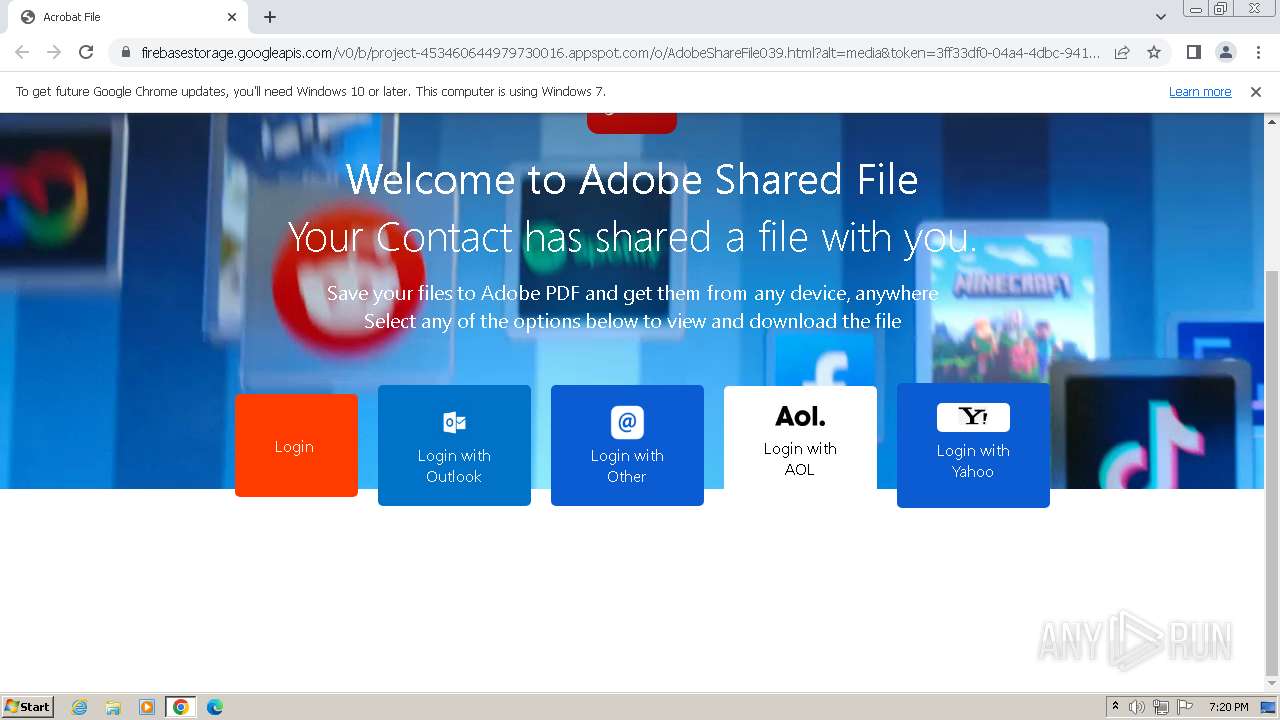Select Login with Other option
This screenshot has height=720, width=1280.
[x=627, y=446]
